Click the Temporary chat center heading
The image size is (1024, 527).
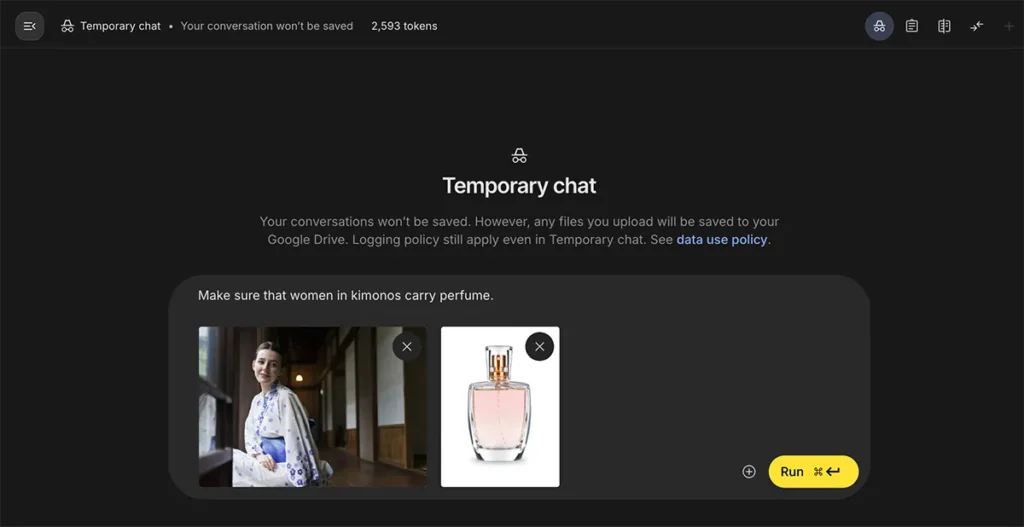[519, 186]
